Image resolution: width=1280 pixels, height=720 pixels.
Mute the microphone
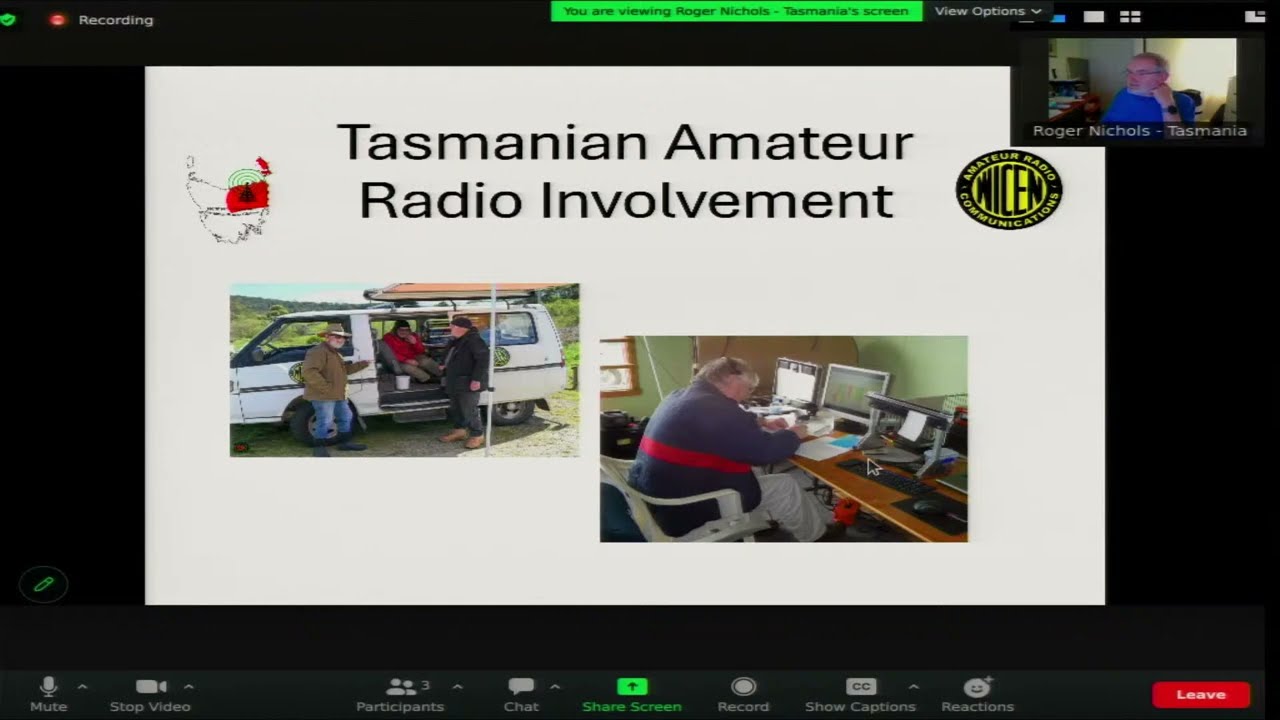coord(48,694)
